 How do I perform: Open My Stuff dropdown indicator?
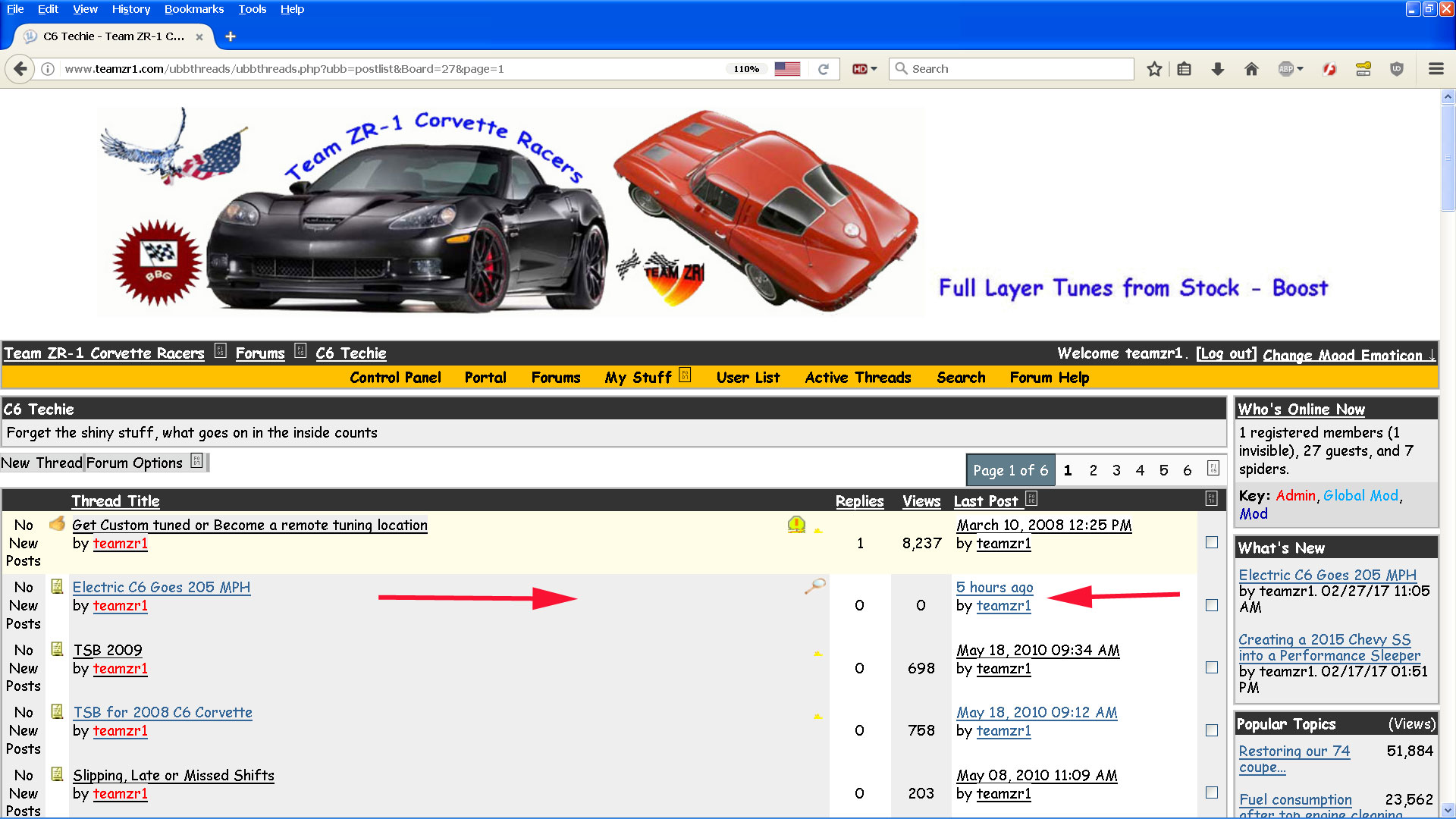pos(685,375)
